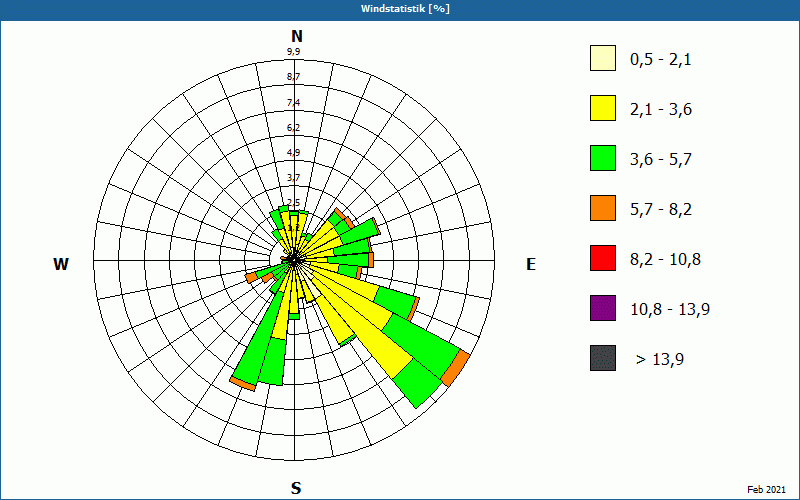
Task: Click the 3,7 ring scale value
Action: click(x=293, y=178)
